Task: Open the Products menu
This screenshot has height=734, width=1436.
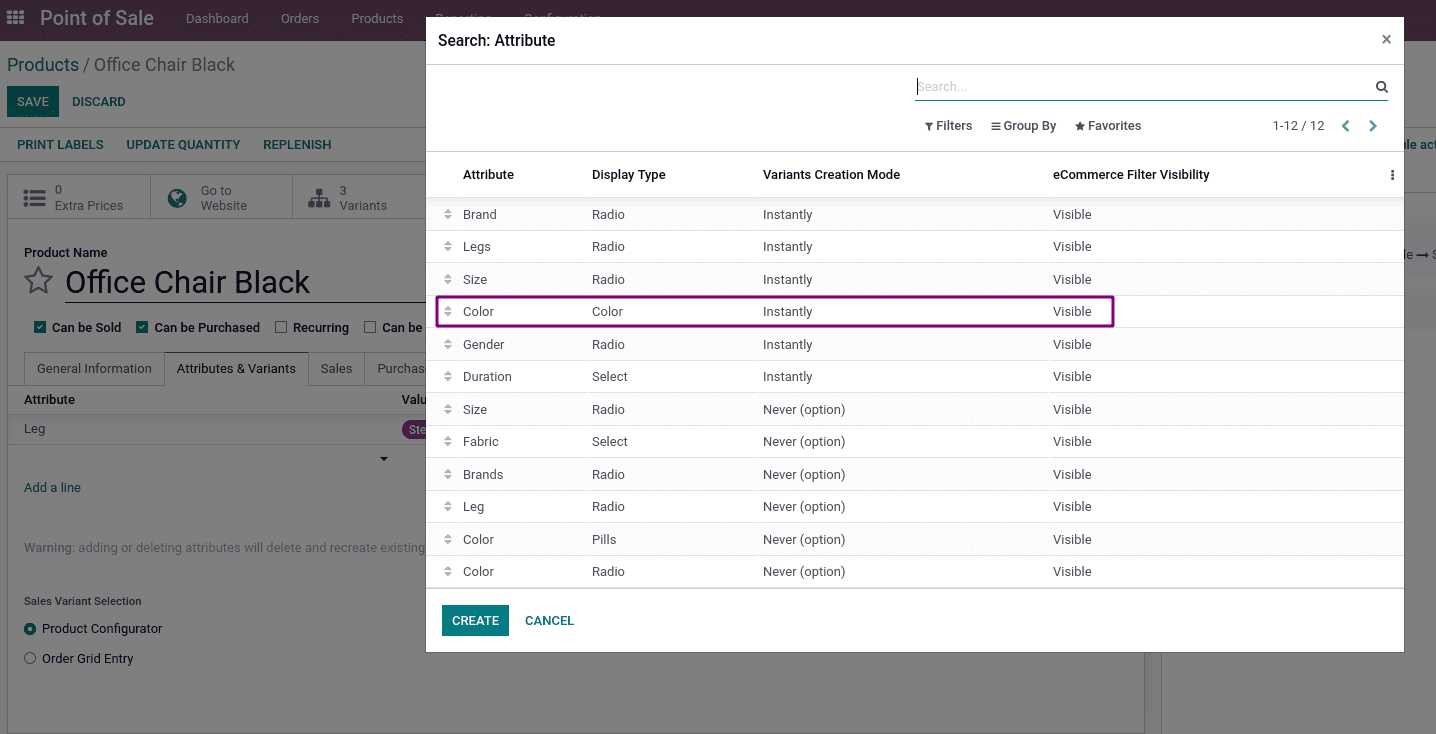Action: coord(377,19)
